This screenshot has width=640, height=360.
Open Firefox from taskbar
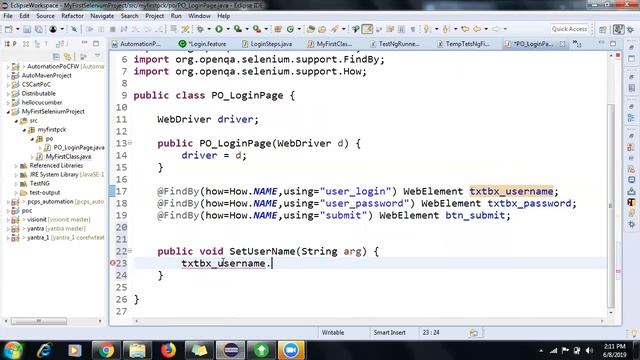pyautogui.click(x=168, y=350)
